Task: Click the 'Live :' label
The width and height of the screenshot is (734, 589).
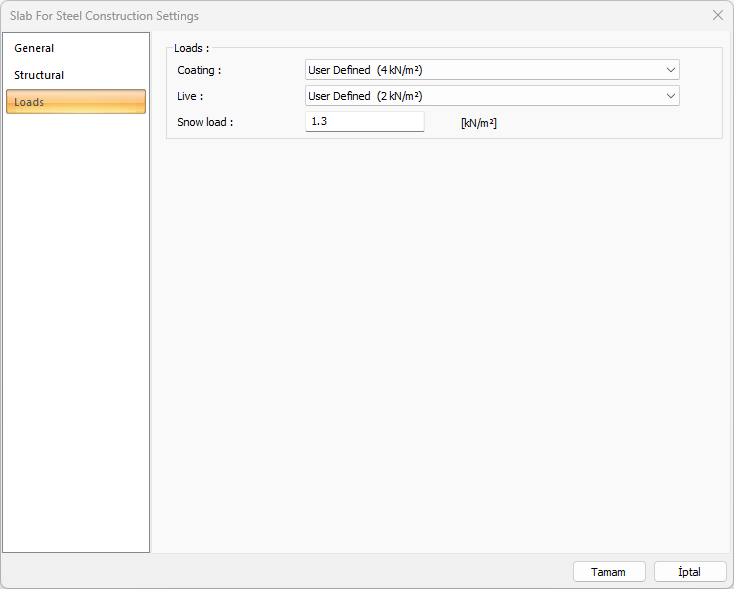Action: pyautogui.click(x=190, y=96)
